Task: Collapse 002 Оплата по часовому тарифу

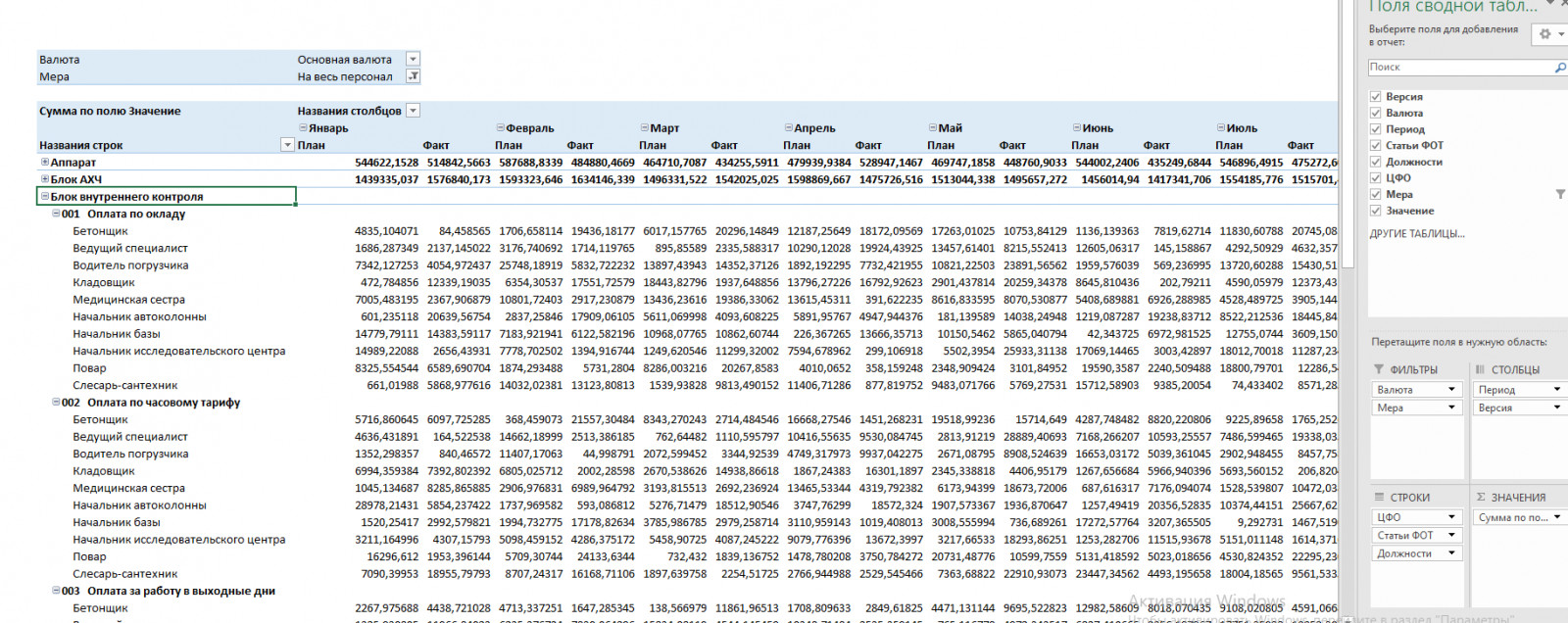Action: (x=56, y=403)
